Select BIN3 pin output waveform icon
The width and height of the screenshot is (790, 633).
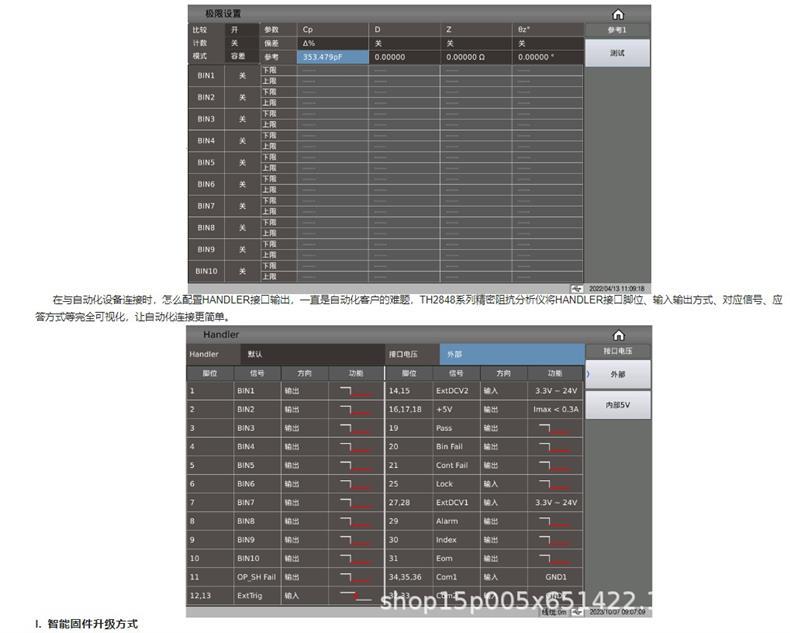(357, 428)
